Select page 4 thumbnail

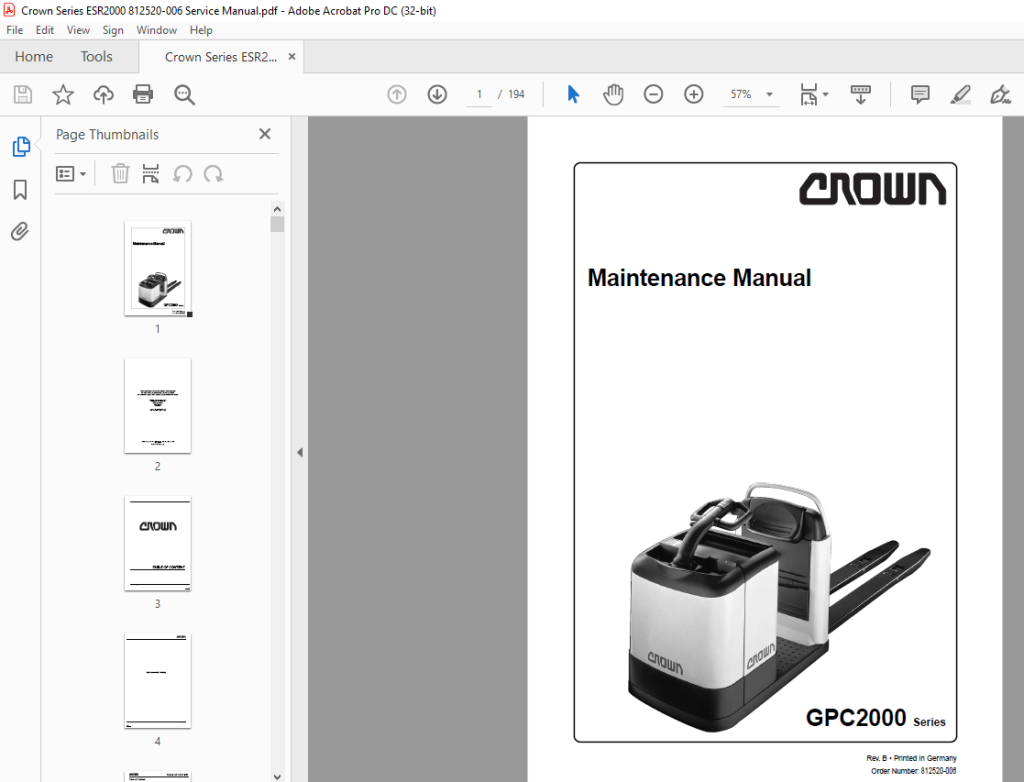[x=157, y=681]
